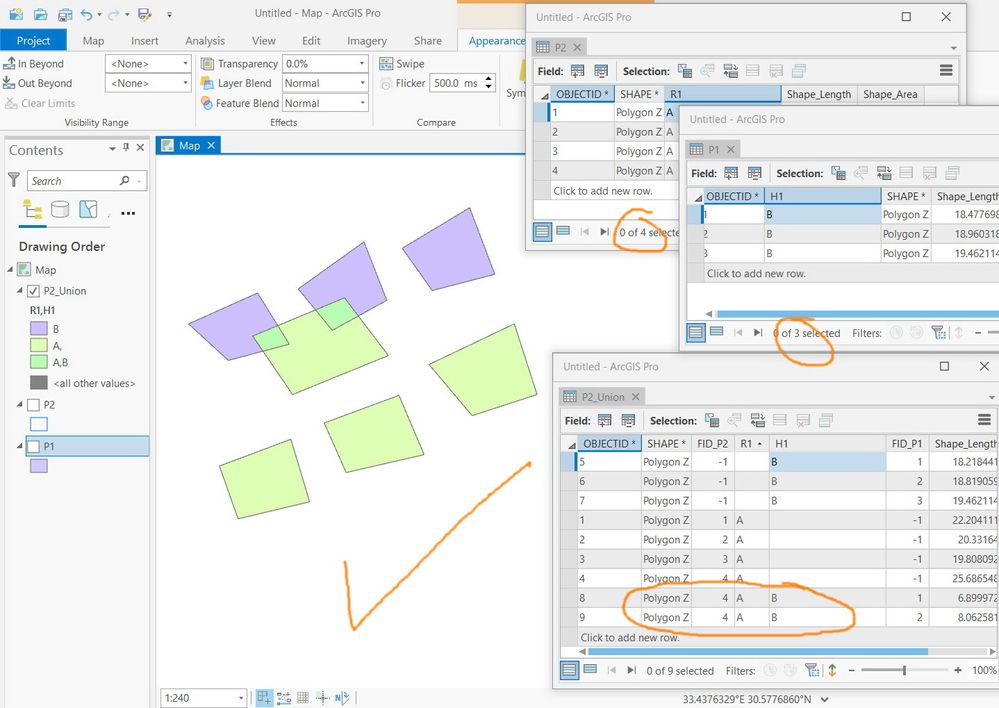Click Switch Selection icon in P2 table
999x708 pixels.
[x=730, y=71]
